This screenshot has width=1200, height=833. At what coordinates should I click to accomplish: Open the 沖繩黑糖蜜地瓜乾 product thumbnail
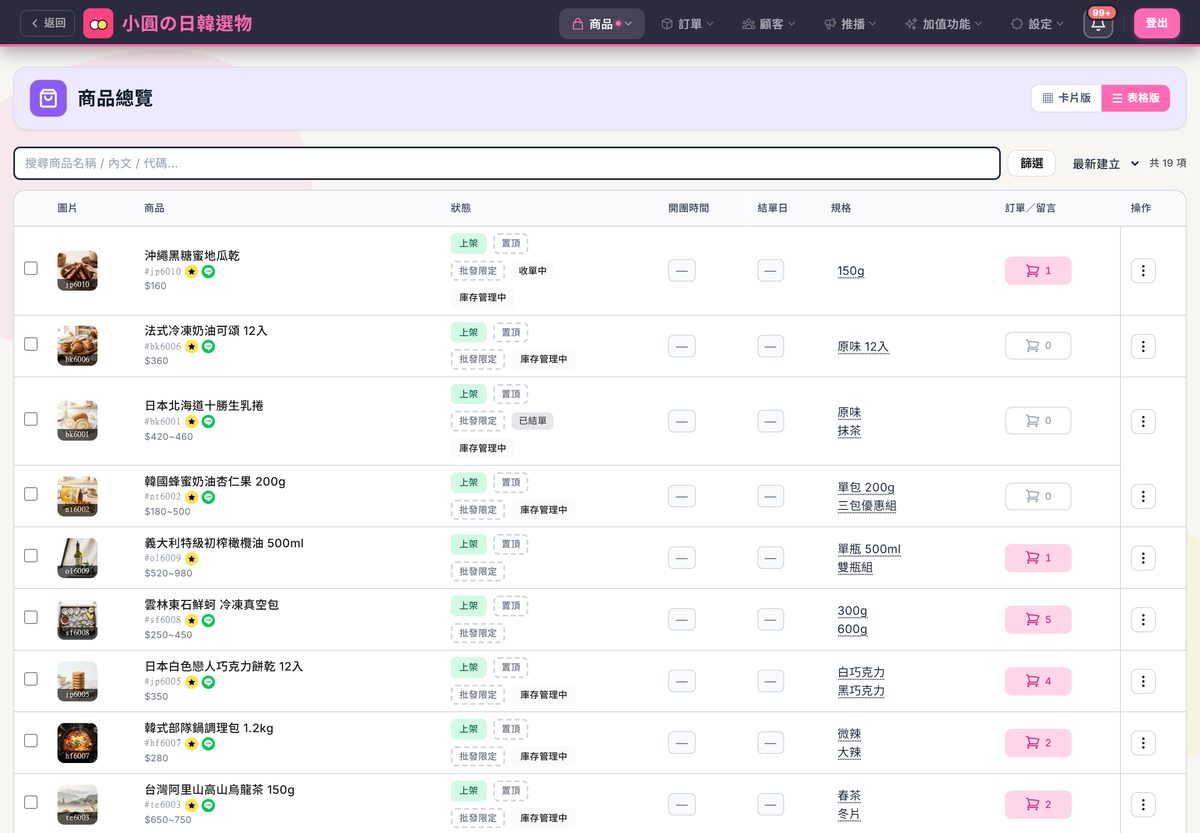tap(78, 271)
